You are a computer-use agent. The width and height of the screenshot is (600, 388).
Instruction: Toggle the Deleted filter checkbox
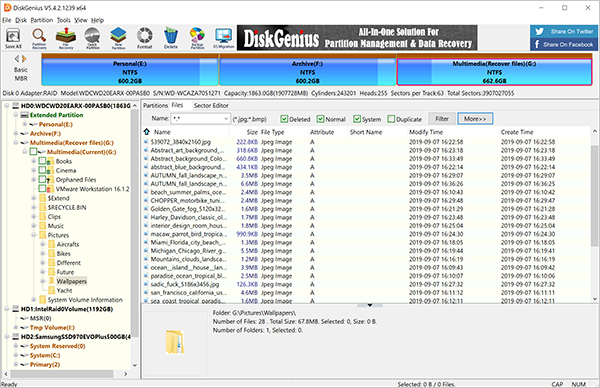[284, 119]
